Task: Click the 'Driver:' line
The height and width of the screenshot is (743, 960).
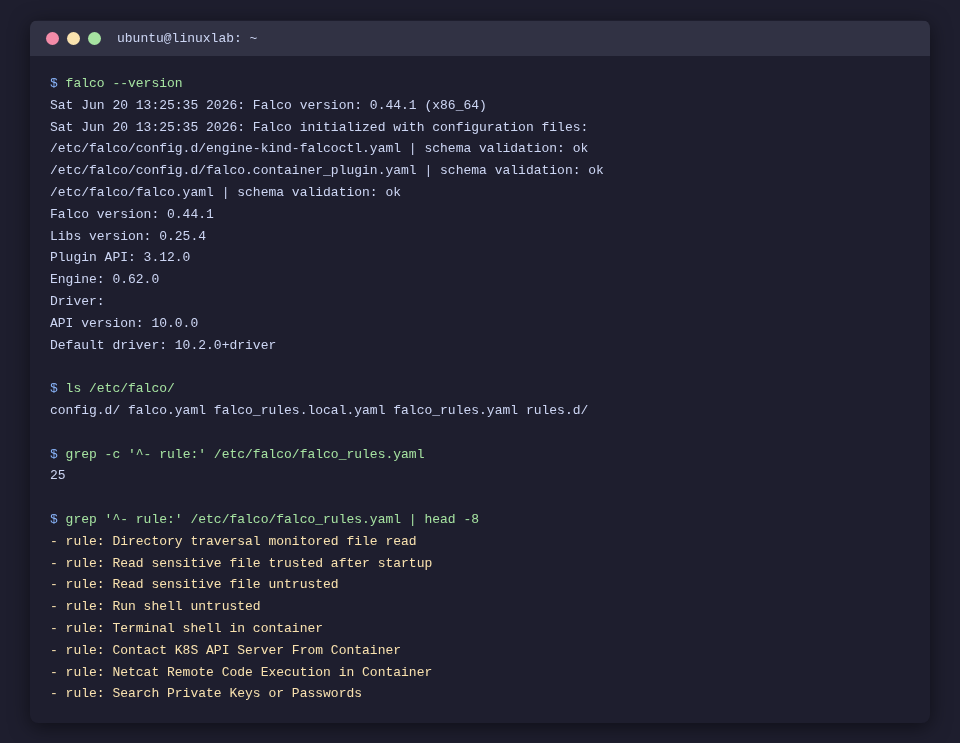Action: [x=77, y=302]
